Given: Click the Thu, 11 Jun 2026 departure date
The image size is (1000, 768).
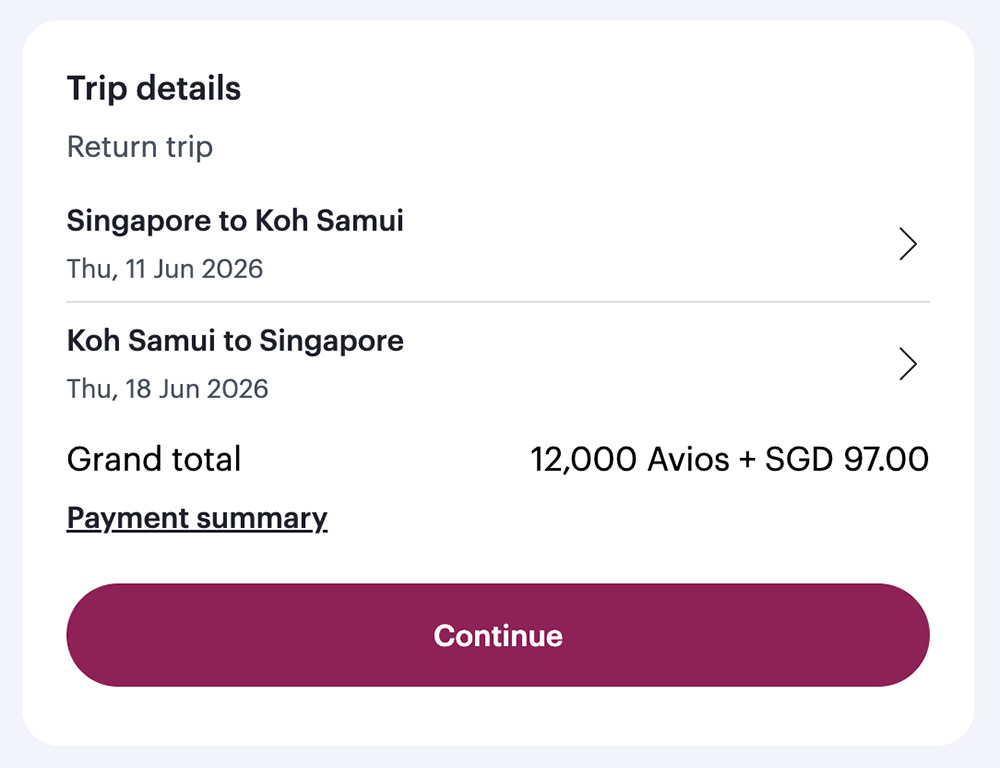Looking at the screenshot, I should (x=165, y=269).
